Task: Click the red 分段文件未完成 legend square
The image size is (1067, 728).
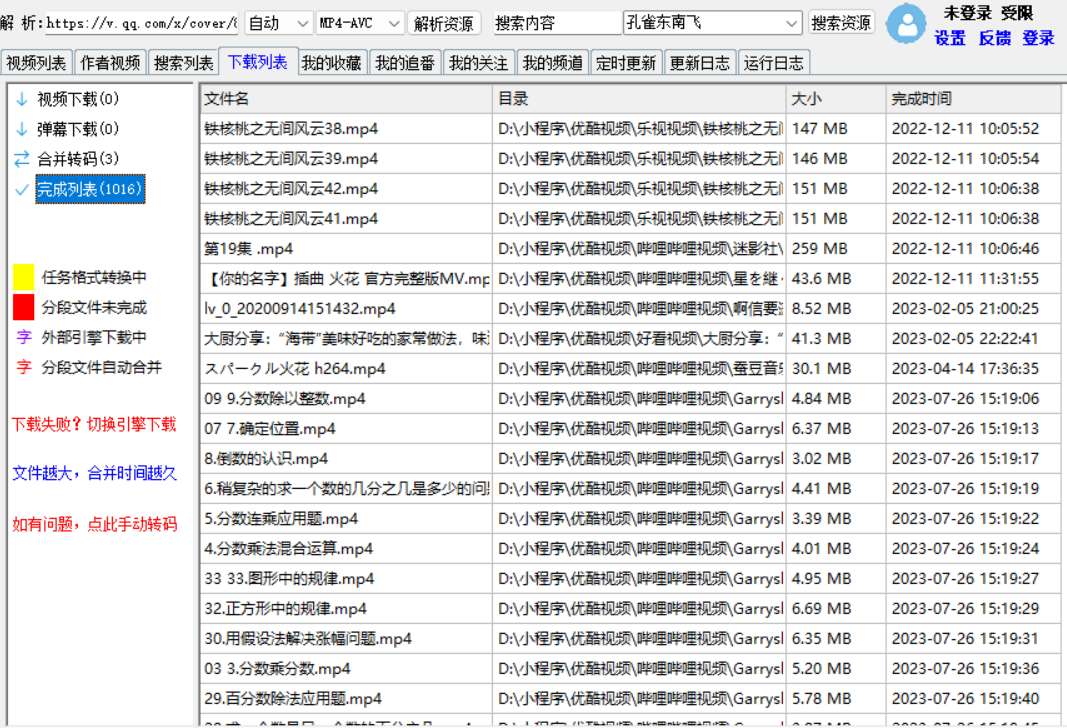Action: 22,306
